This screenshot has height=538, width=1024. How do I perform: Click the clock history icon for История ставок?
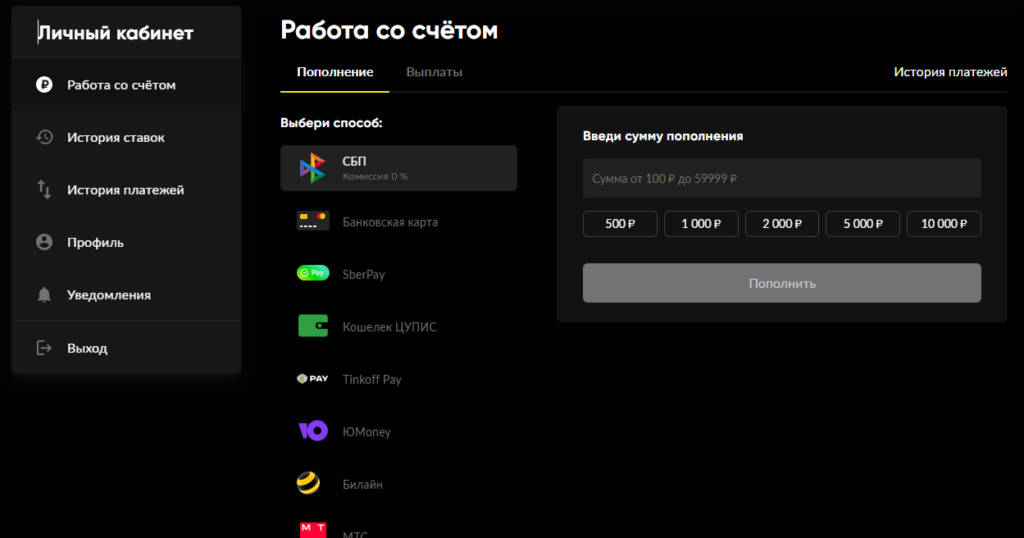pyautogui.click(x=44, y=137)
